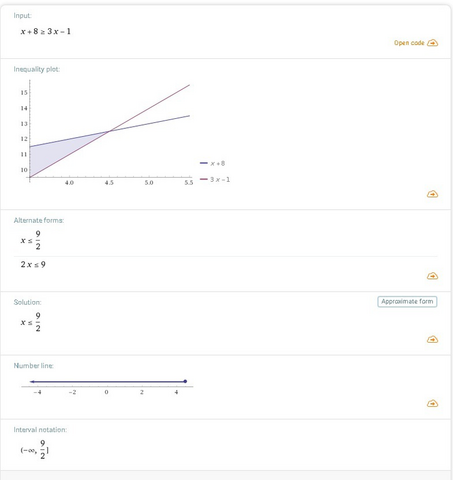
Task: Click the intersection point of the two plotted lines
Action: (109, 131)
